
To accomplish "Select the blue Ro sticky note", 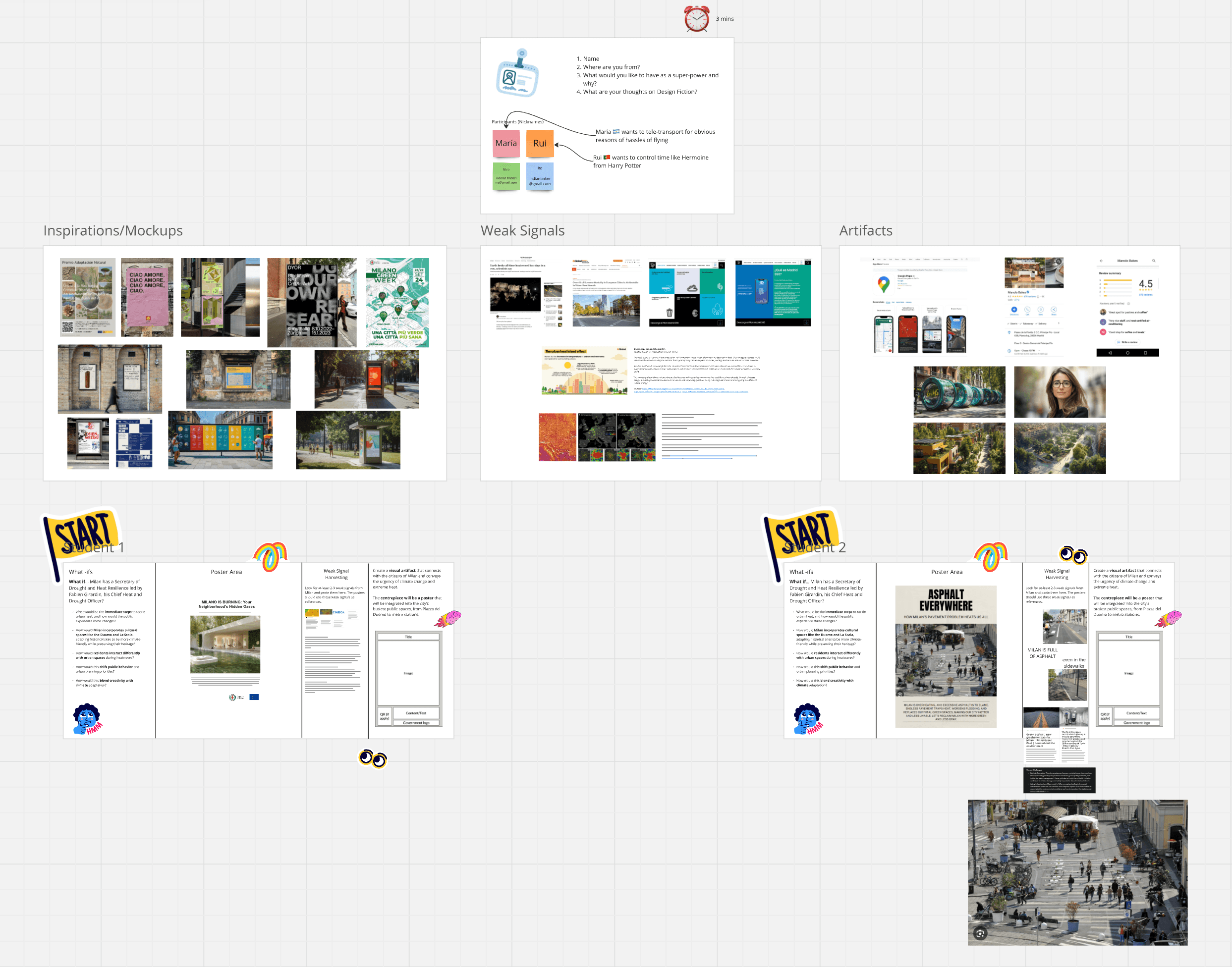I will tap(539, 176).
